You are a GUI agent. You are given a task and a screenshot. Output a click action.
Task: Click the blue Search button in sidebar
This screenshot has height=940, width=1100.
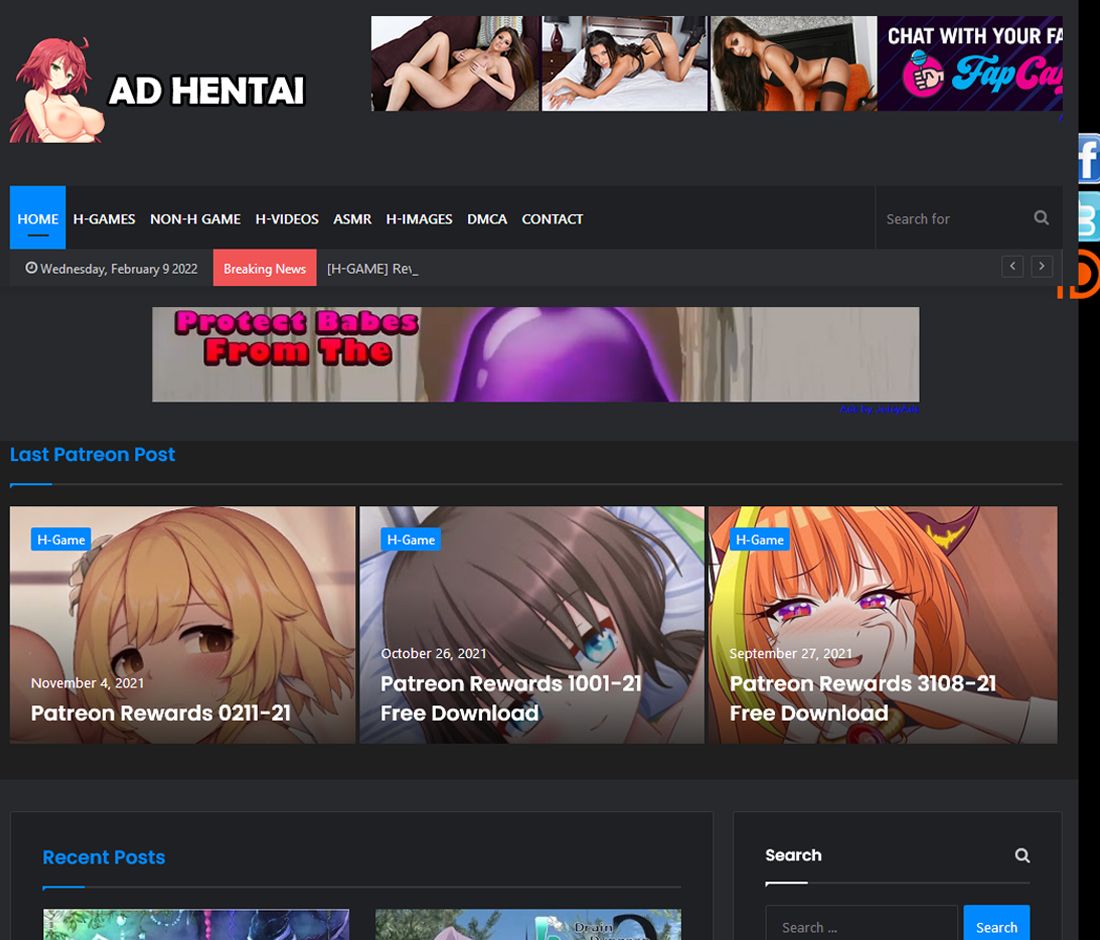pyautogui.click(x=996, y=928)
